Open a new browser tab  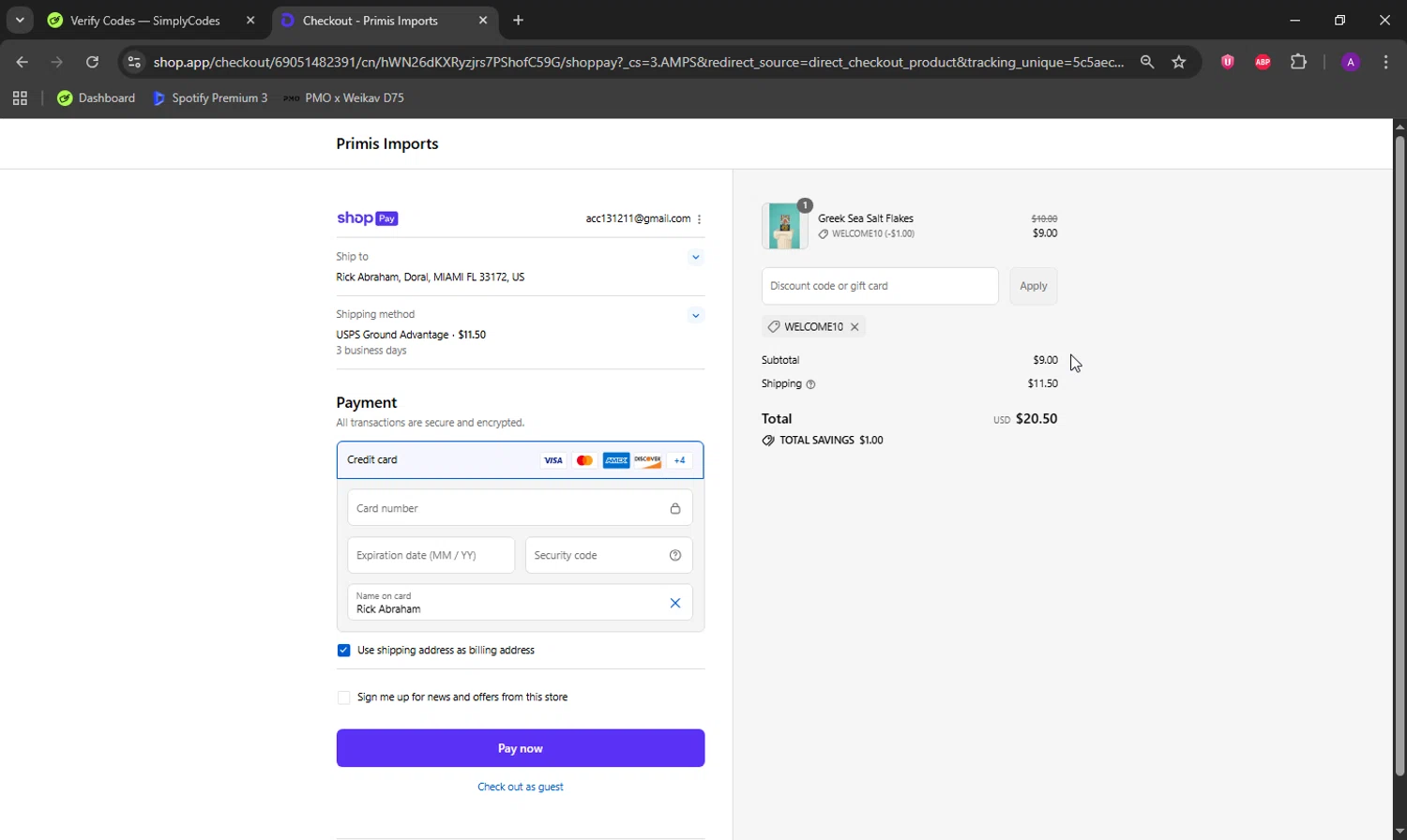click(x=519, y=20)
